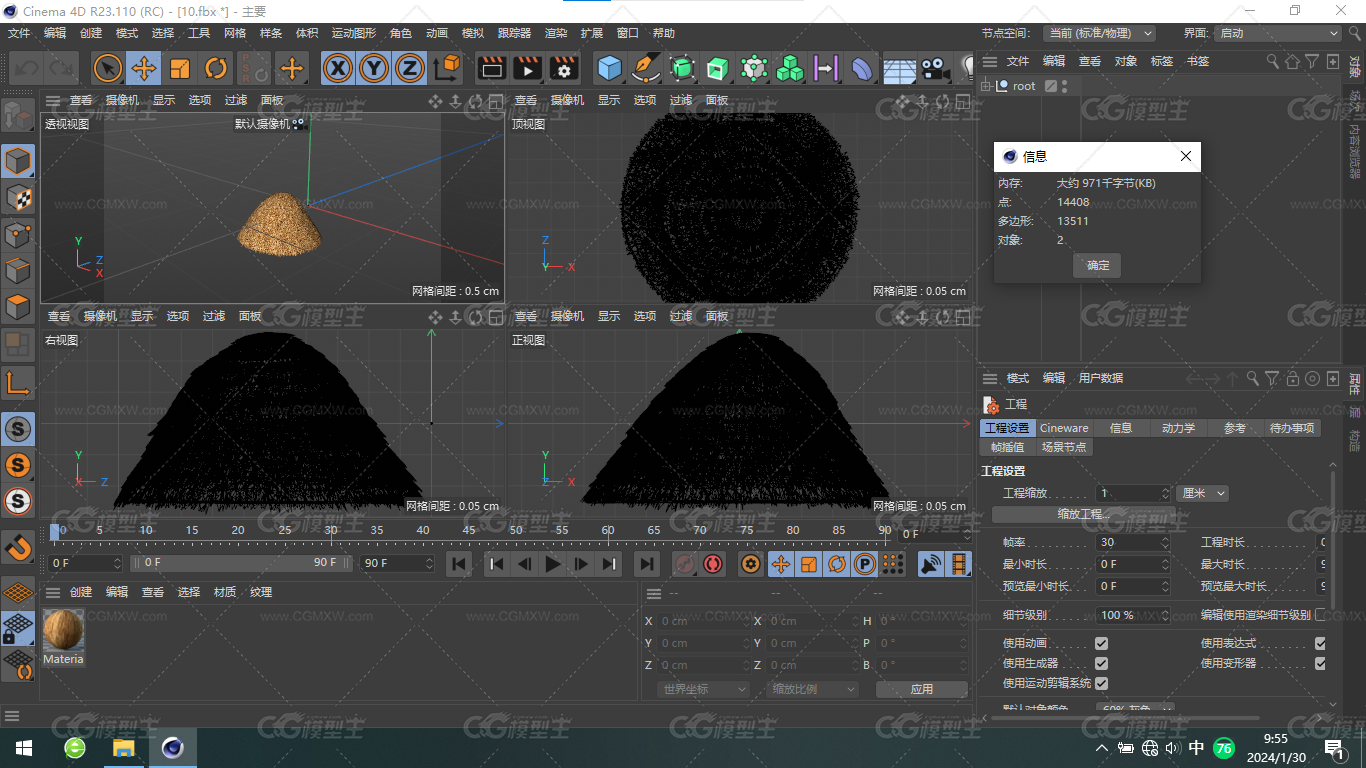Screen dimensions: 1366x768
Task: Open the Windows Start menu
Action: tap(24, 748)
